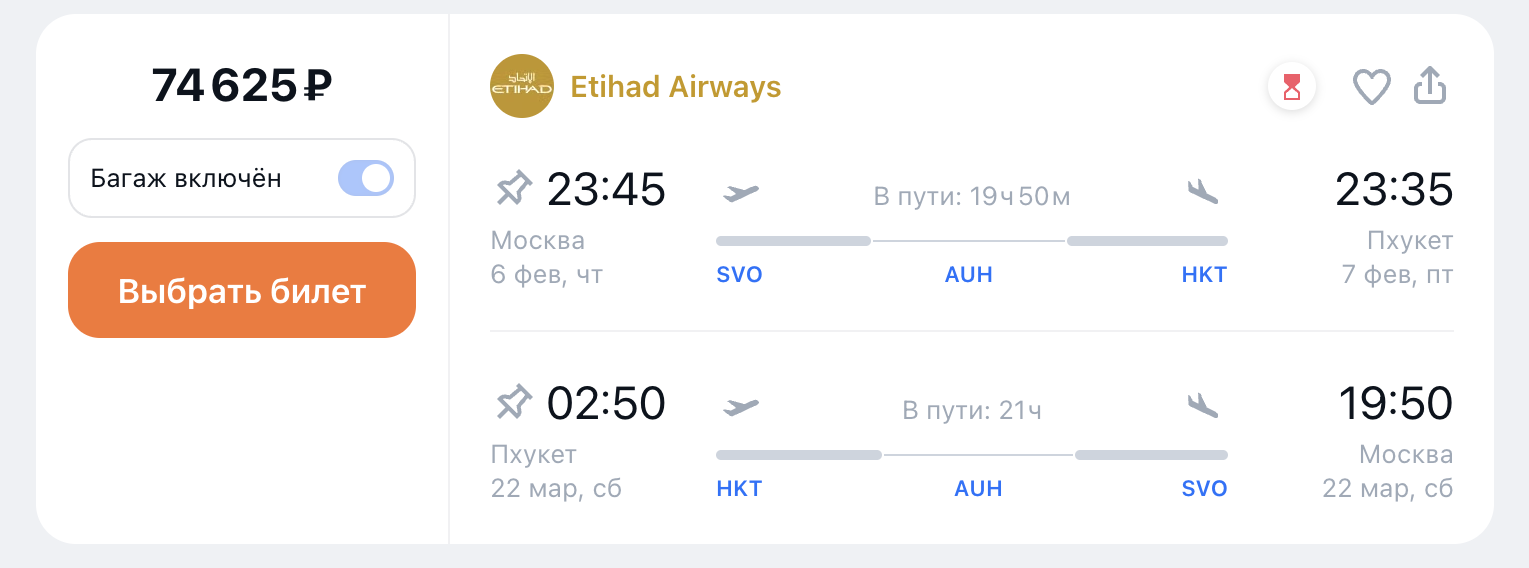This screenshot has width=1529, height=568.
Task: Click the Etihad Airways logo
Action: (x=522, y=86)
